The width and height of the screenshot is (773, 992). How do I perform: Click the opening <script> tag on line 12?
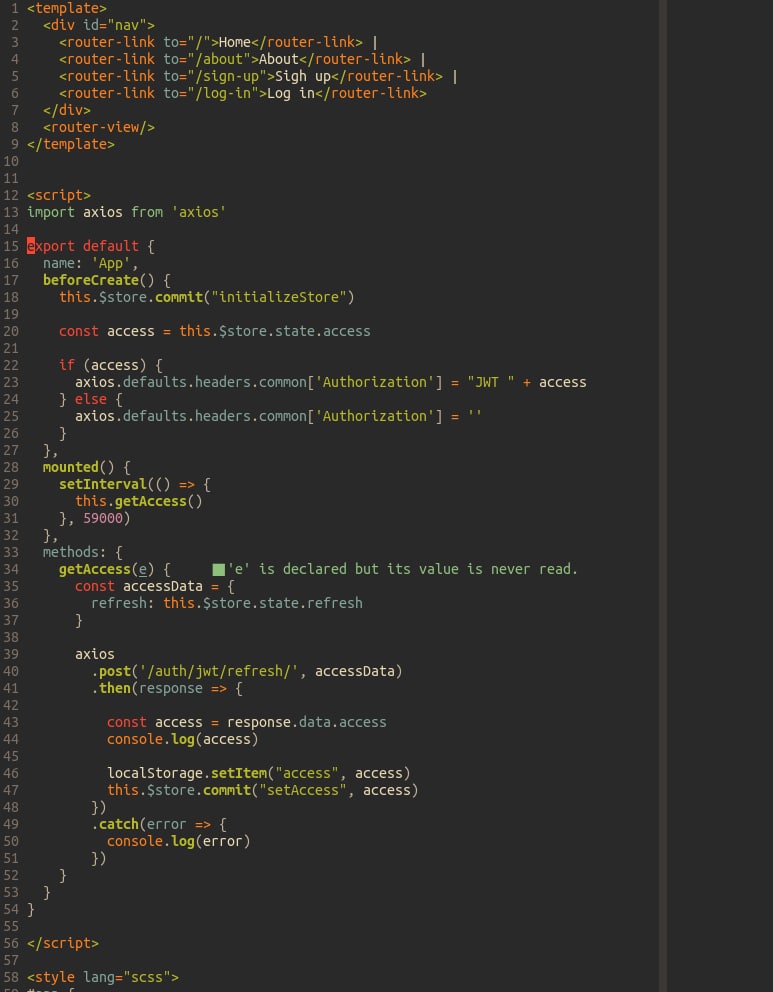(59, 195)
